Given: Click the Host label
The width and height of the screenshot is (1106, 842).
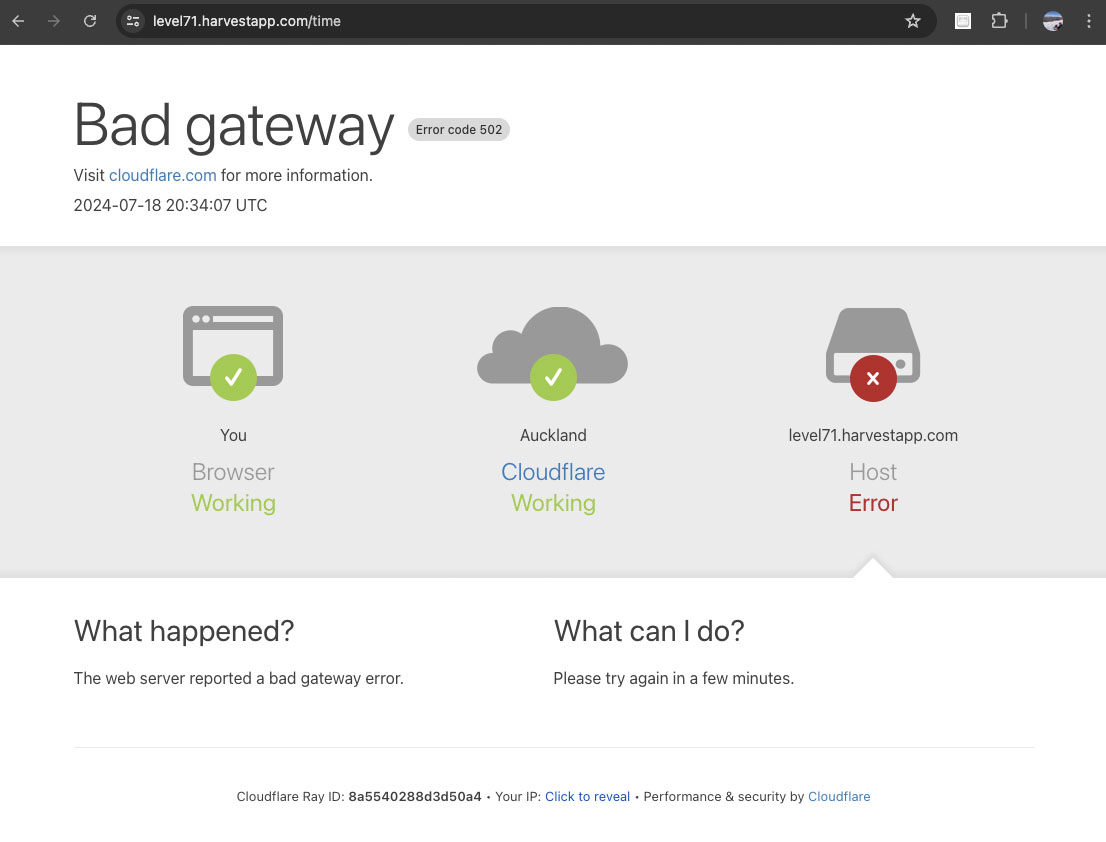Looking at the screenshot, I should pyautogui.click(x=873, y=472).
